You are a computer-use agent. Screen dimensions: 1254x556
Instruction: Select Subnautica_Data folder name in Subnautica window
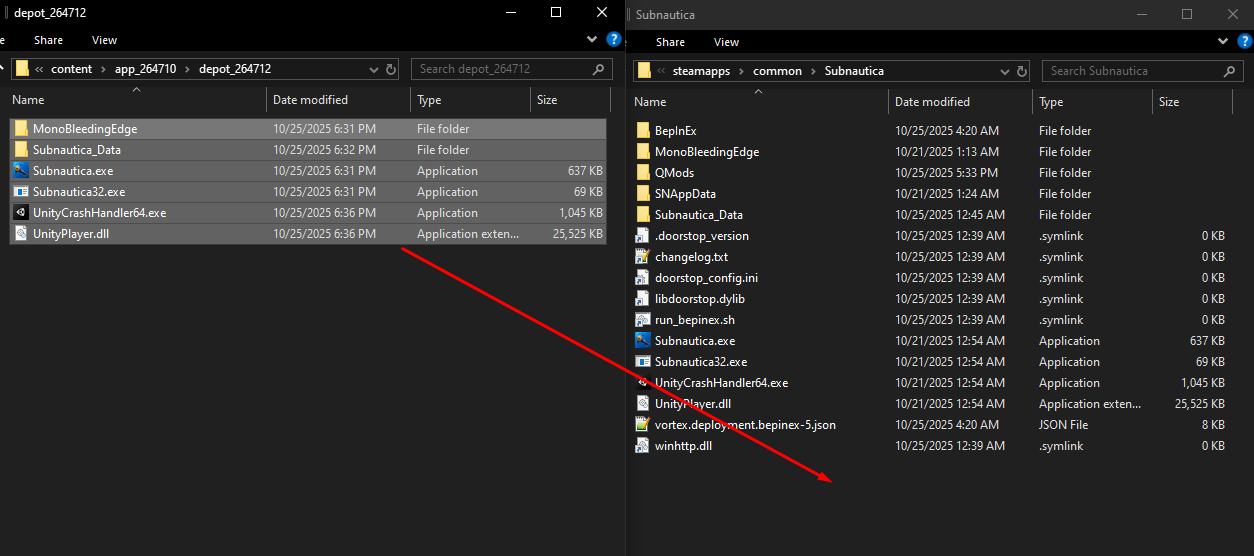click(698, 215)
